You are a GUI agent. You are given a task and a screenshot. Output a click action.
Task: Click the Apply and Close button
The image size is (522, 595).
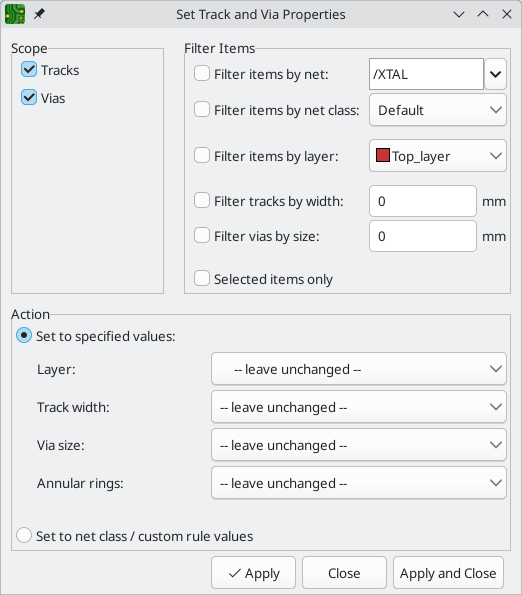[x=448, y=573]
